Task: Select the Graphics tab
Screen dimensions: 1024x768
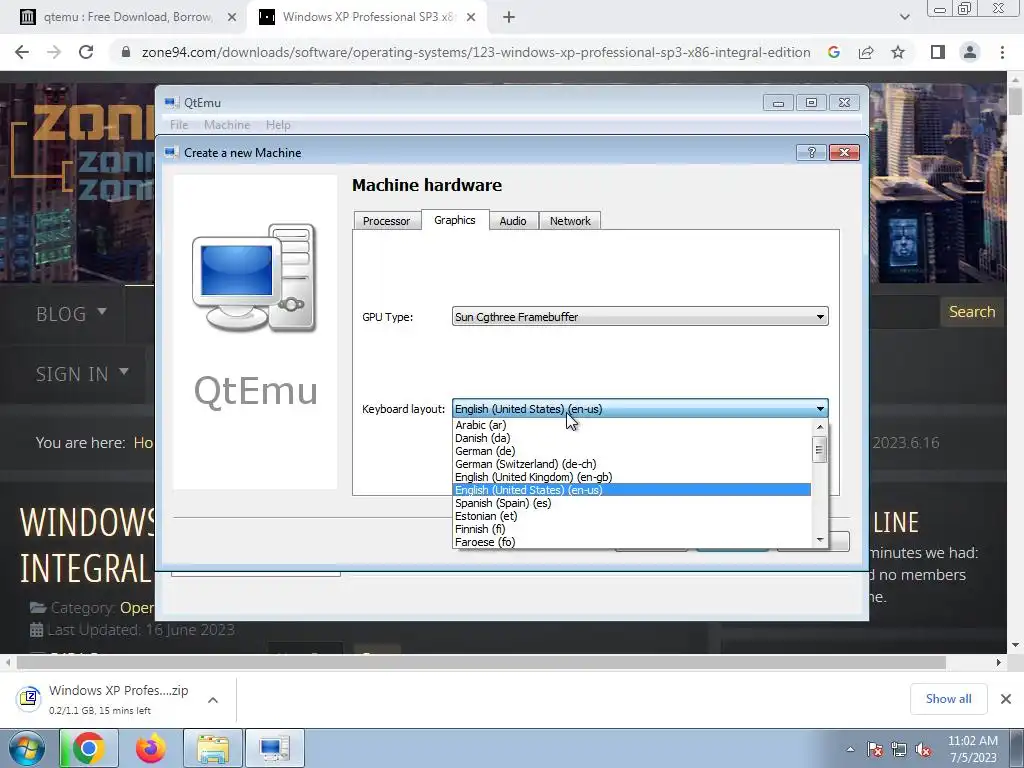Action: click(455, 219)
